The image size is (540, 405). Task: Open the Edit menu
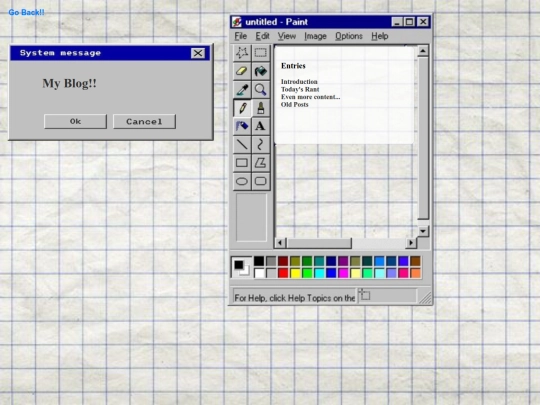[262, 36]
